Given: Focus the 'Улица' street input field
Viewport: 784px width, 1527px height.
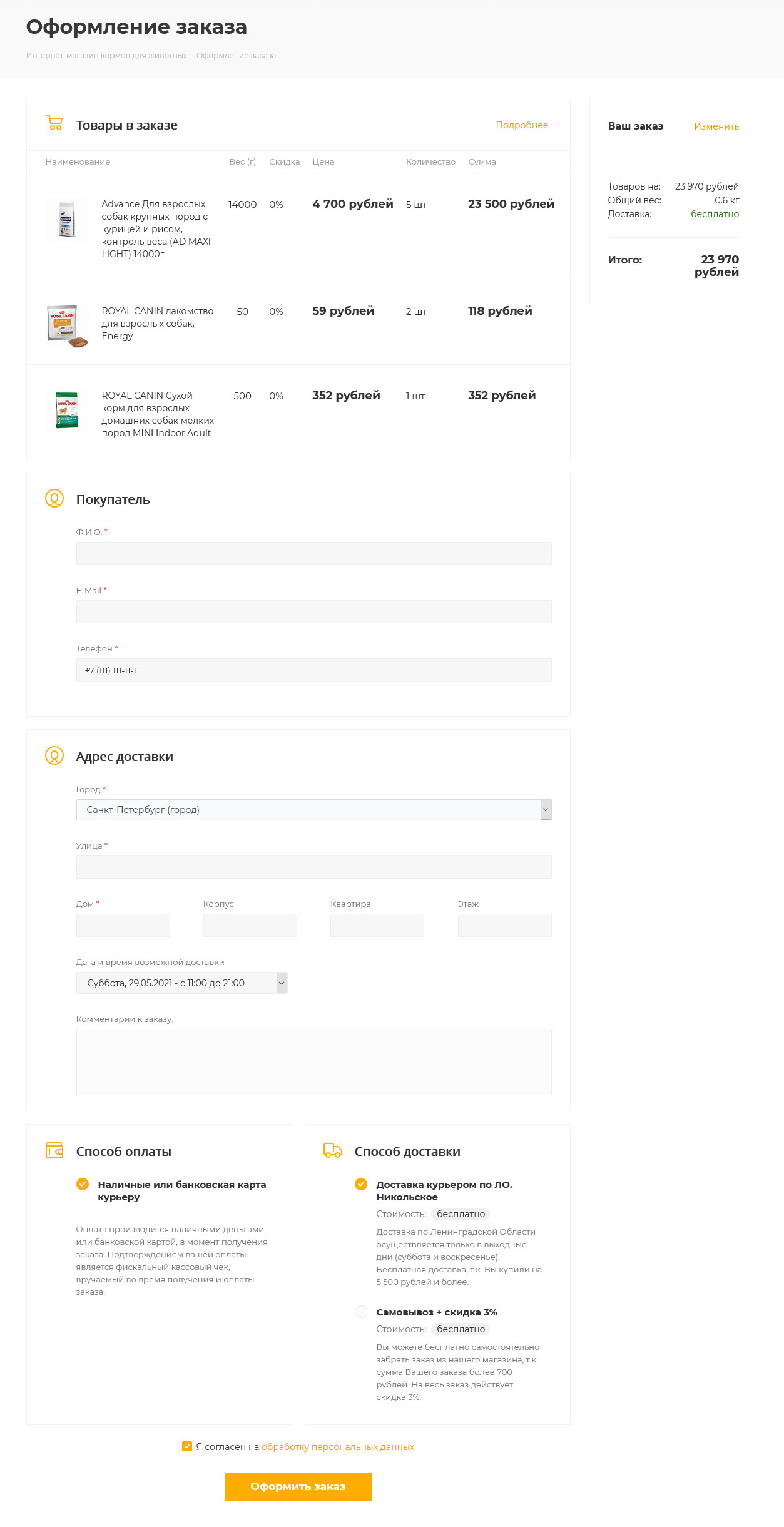Looking at the screenshot, I should pos(313,867).
